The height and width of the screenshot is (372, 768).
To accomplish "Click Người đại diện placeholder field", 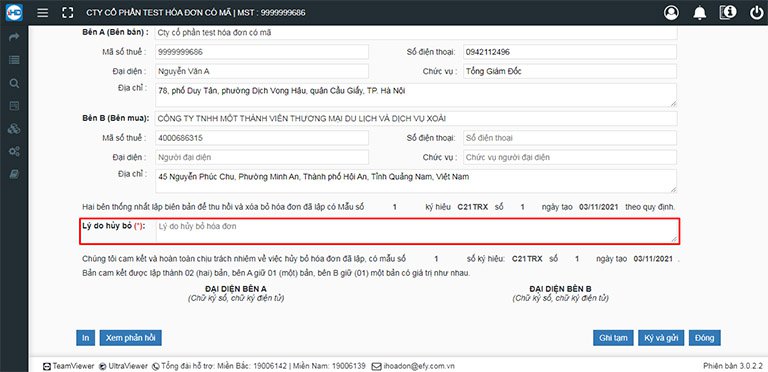I will [x=262, y=157].
